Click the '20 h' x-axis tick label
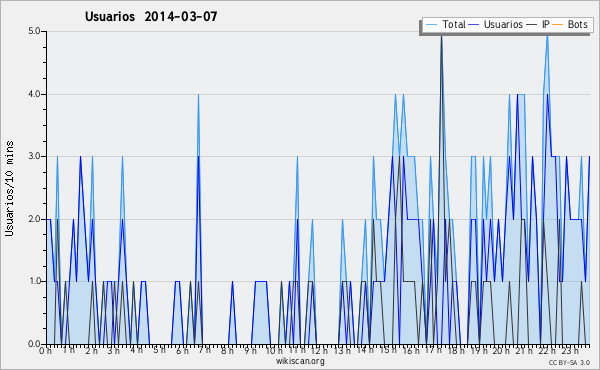This screenshot has width=600, height=370. click(x=501, y=350)
